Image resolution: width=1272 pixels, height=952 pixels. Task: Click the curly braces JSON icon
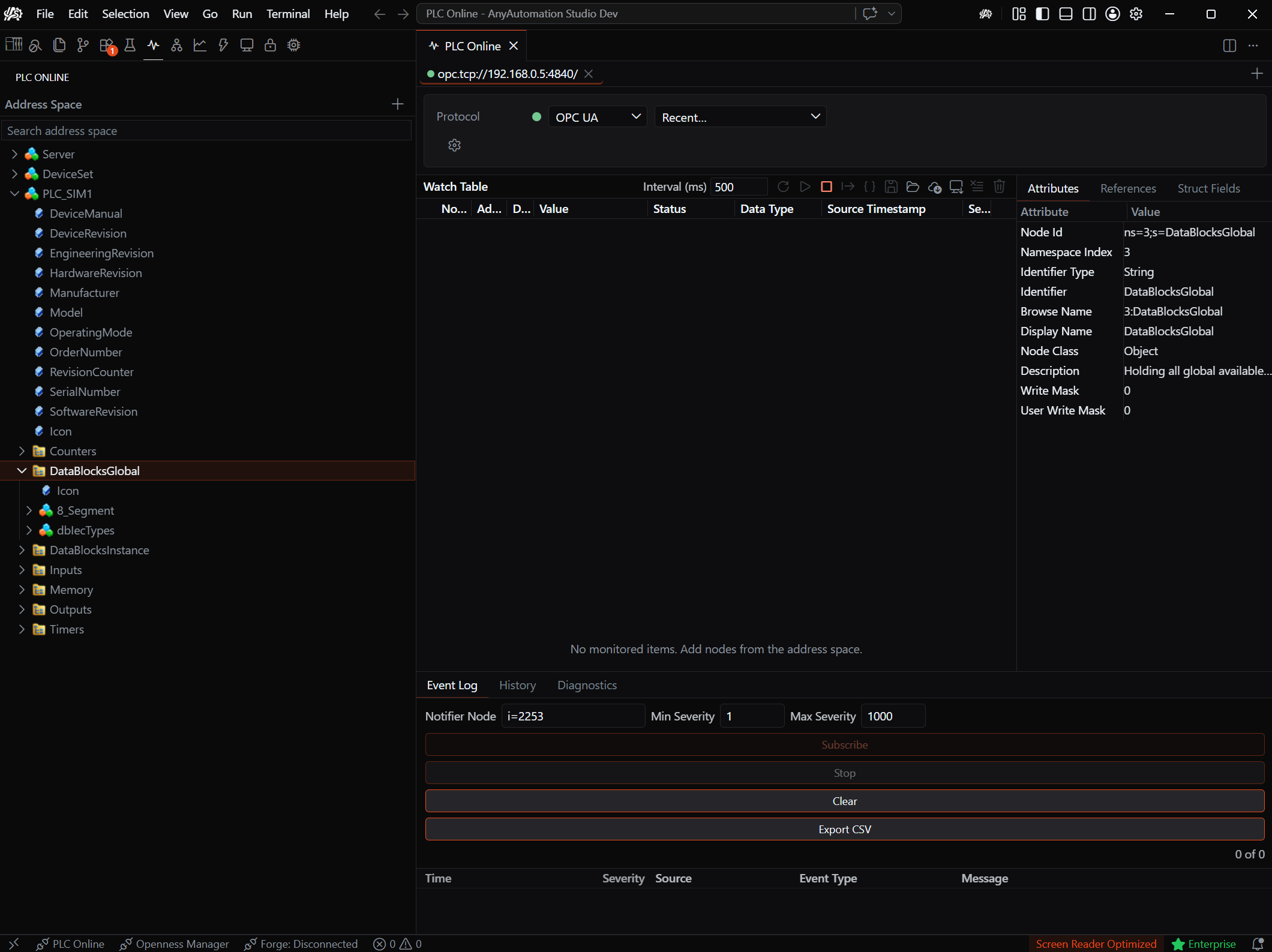[869, 187]
